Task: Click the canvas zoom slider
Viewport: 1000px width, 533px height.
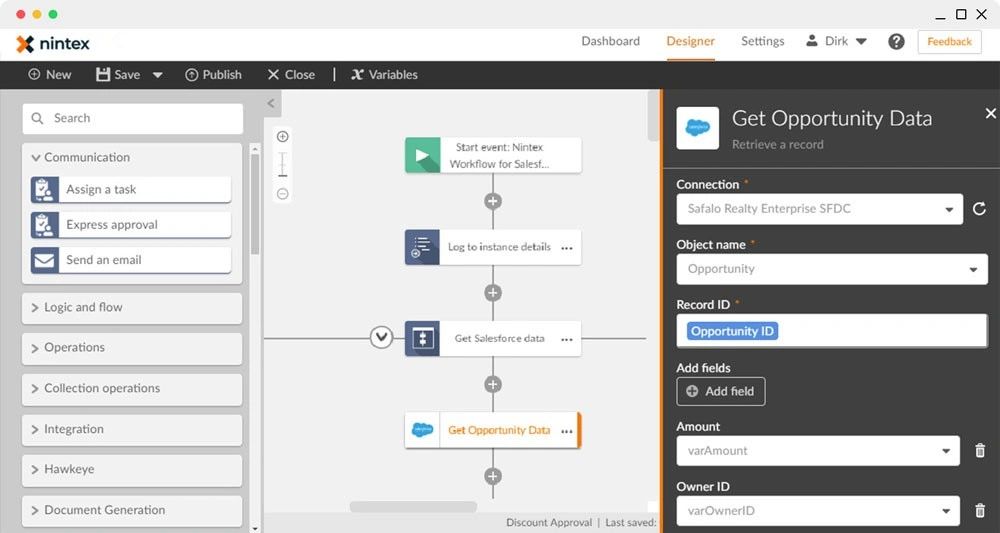Action: [x=283, y=165]
